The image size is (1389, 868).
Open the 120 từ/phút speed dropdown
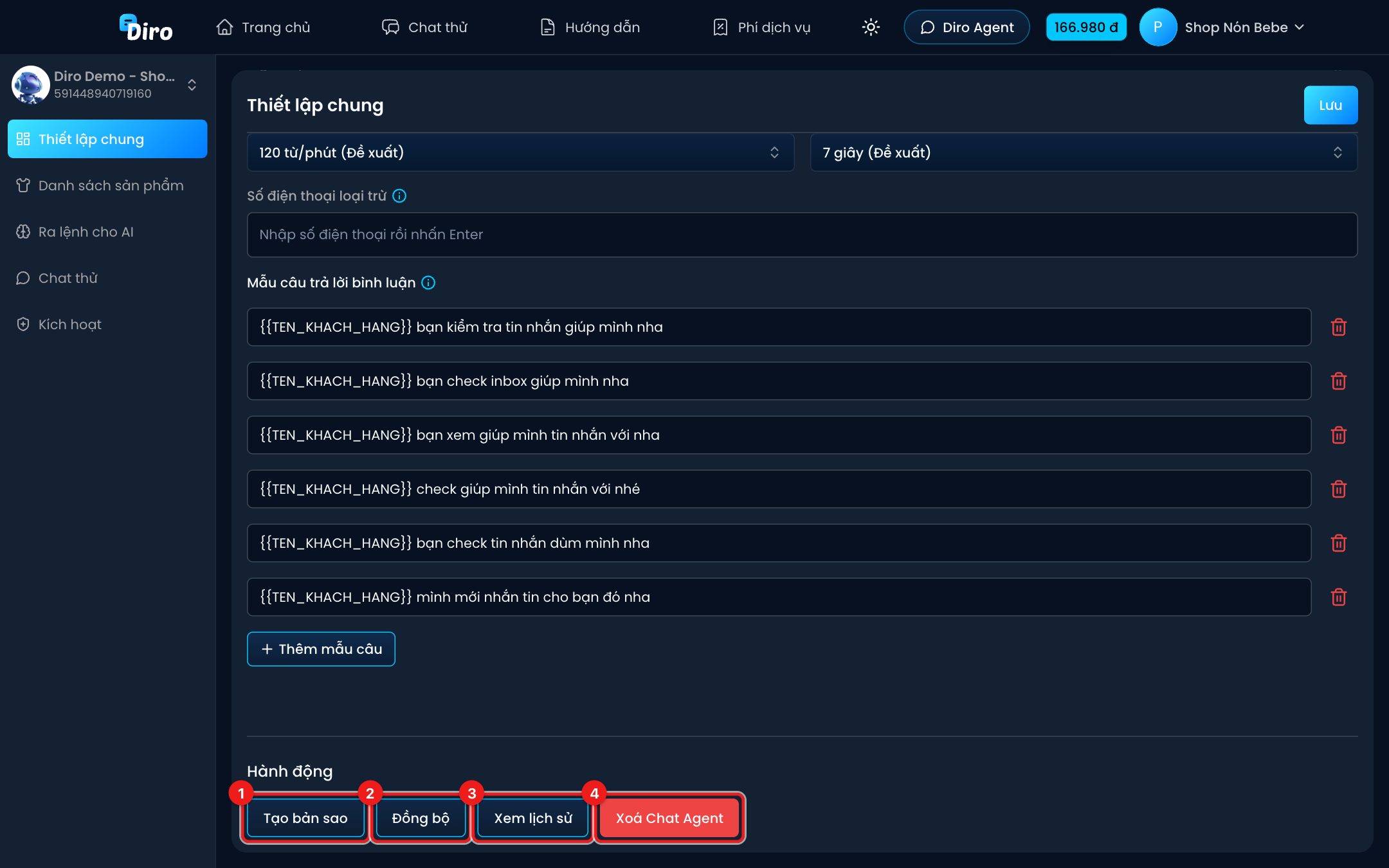(x=520, y=152)
